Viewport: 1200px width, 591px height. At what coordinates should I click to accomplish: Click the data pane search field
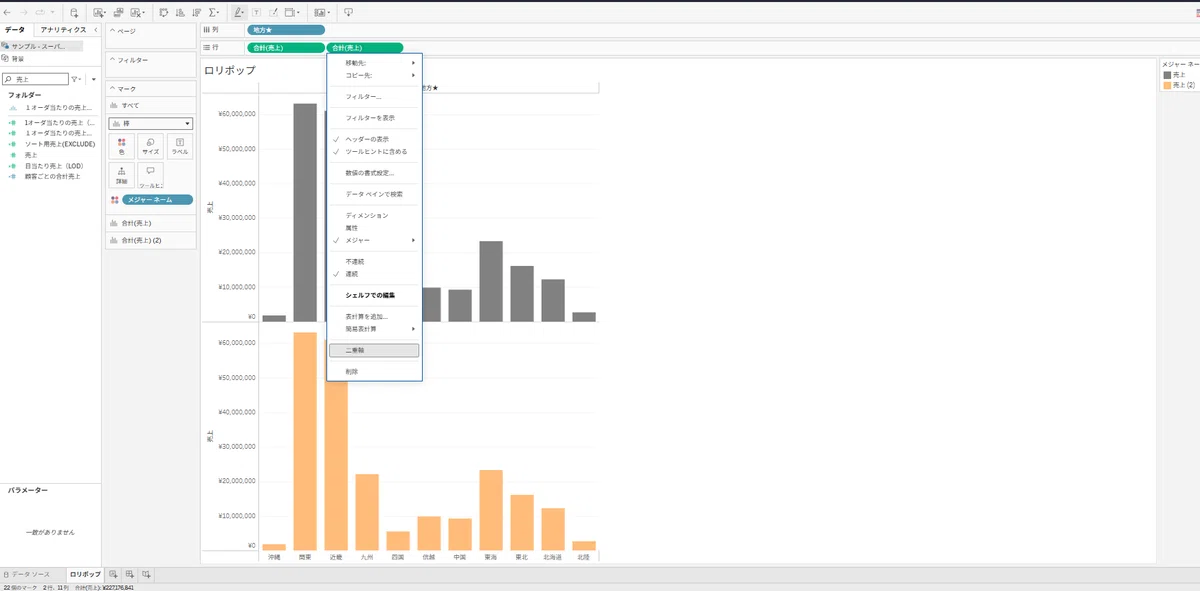click(x=36, y=78)
